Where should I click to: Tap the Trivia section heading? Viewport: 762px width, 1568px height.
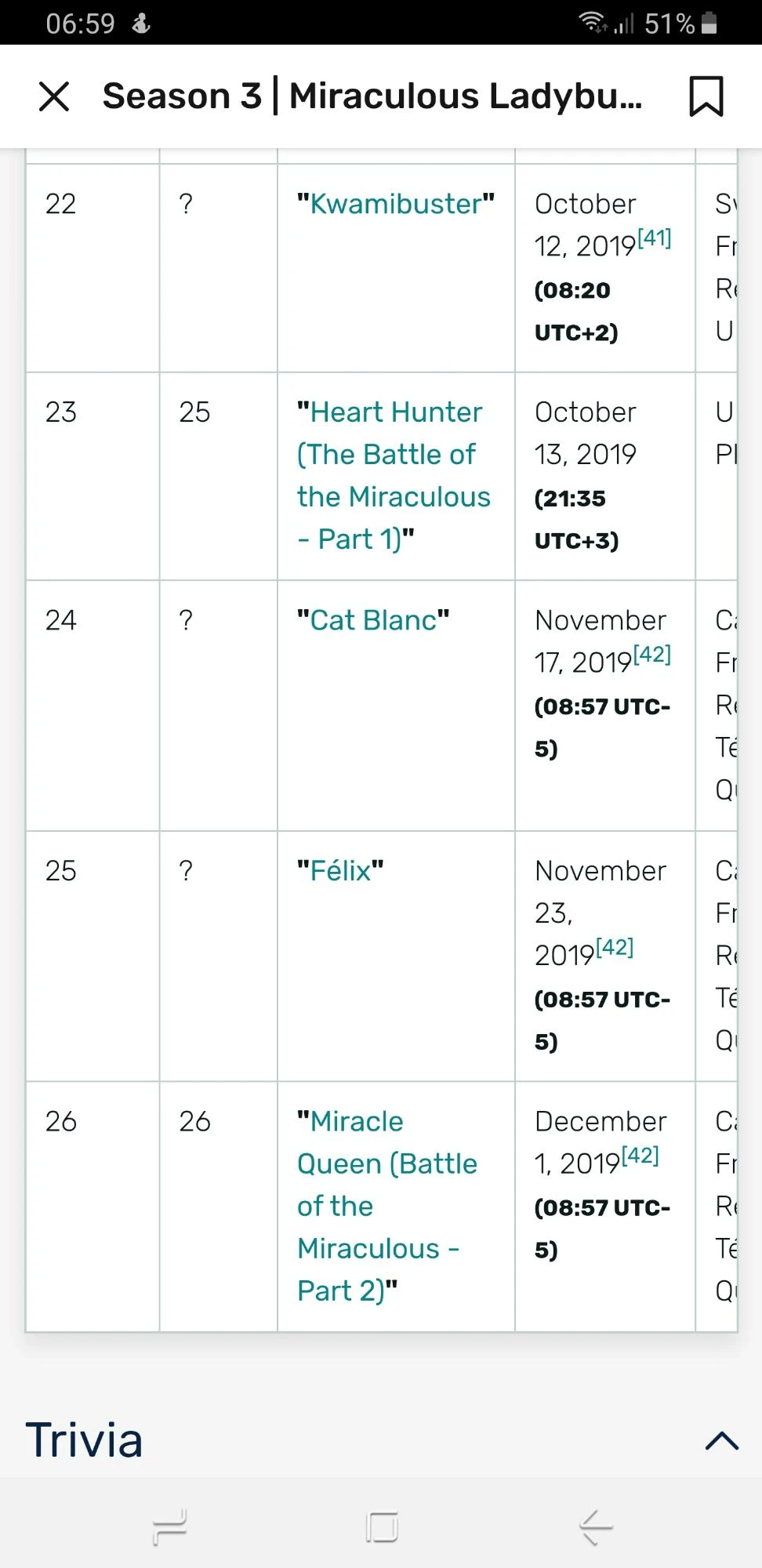85,1440
